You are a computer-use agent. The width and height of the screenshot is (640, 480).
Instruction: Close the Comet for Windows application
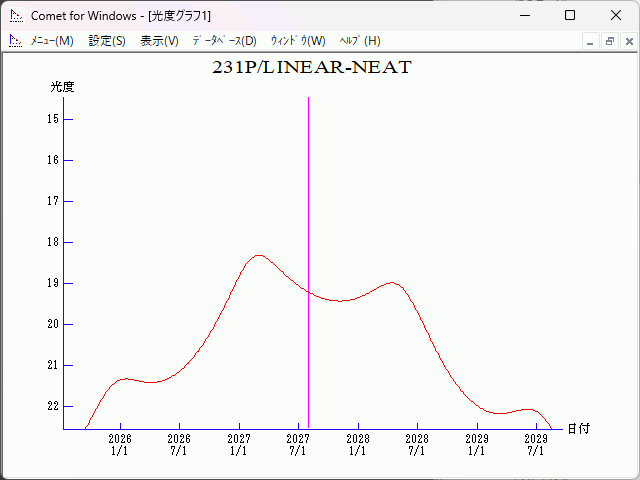click(x=615, y=16)
